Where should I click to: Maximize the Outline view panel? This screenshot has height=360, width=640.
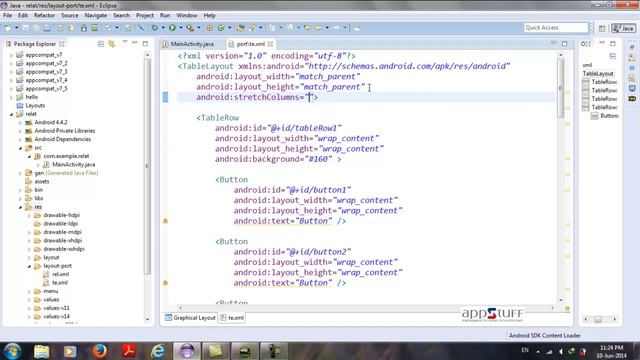coord(613,43)
